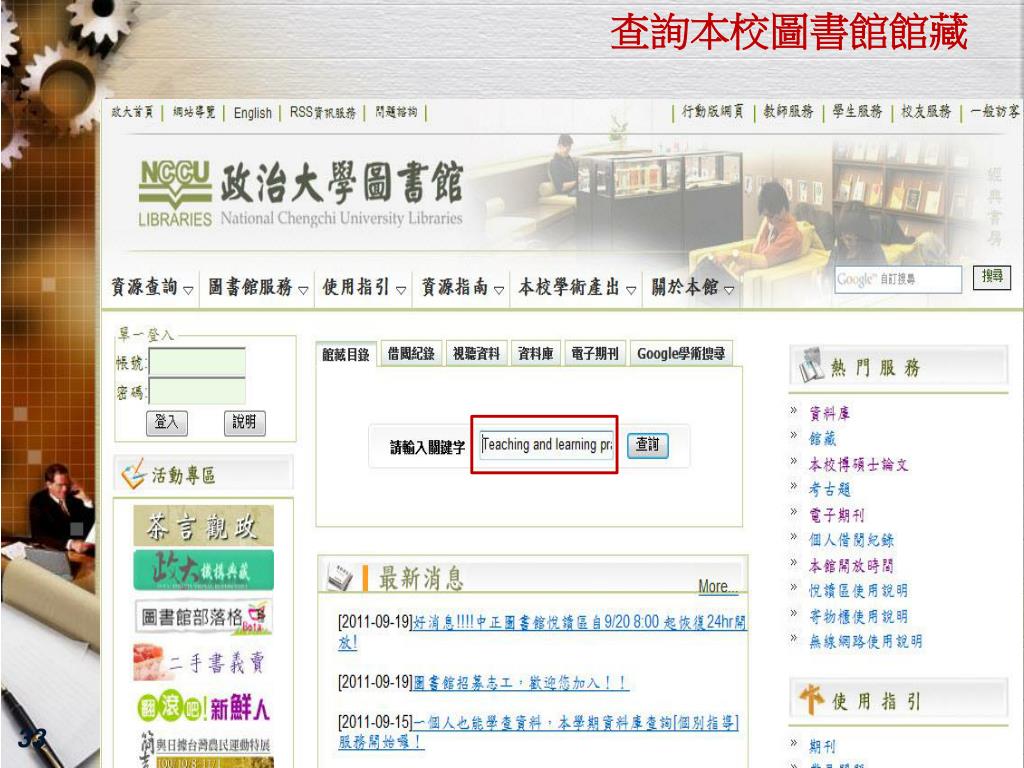Open the 本校博碩士論文 link

(x=858, y=464)
